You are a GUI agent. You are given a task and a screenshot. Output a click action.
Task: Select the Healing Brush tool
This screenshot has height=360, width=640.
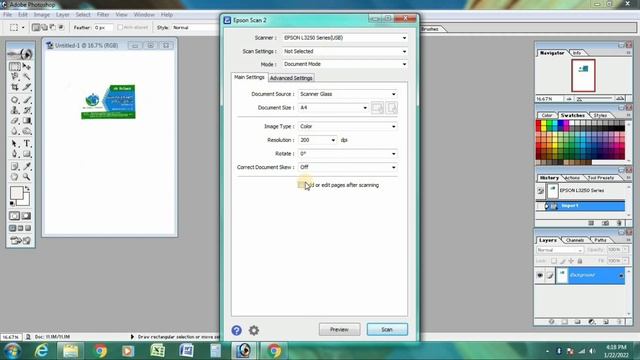pos(15,100)
